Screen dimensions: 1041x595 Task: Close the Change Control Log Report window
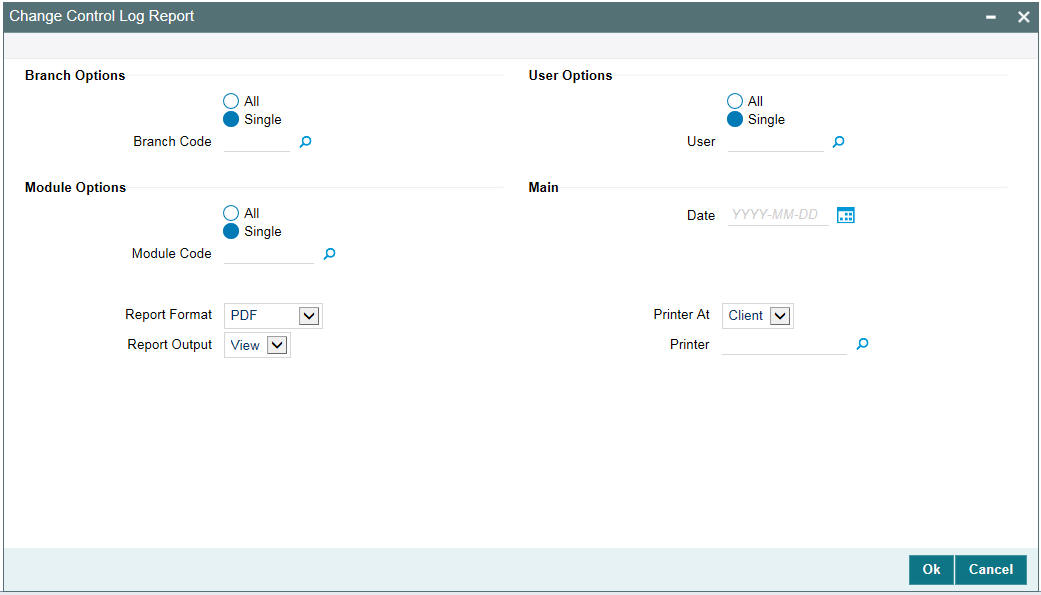[x=1023, y=17]
